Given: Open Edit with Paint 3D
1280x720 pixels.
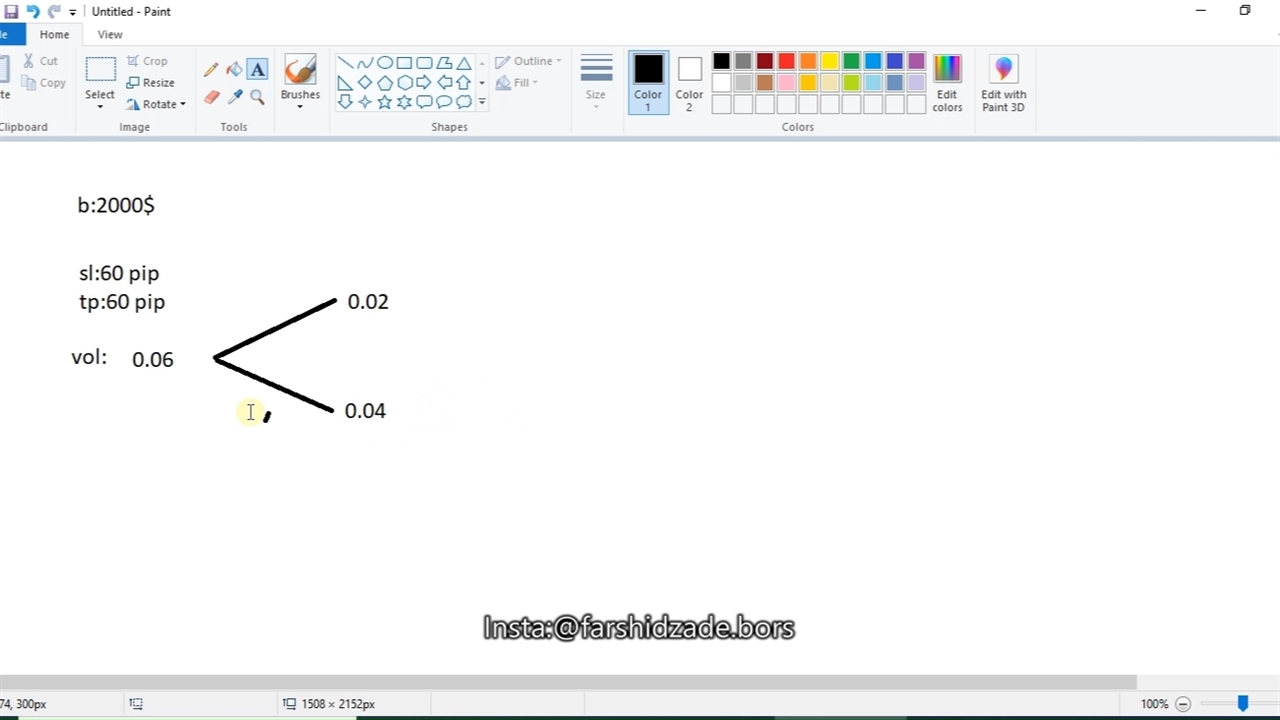Looking at the screenshot, I should 1003,82.
